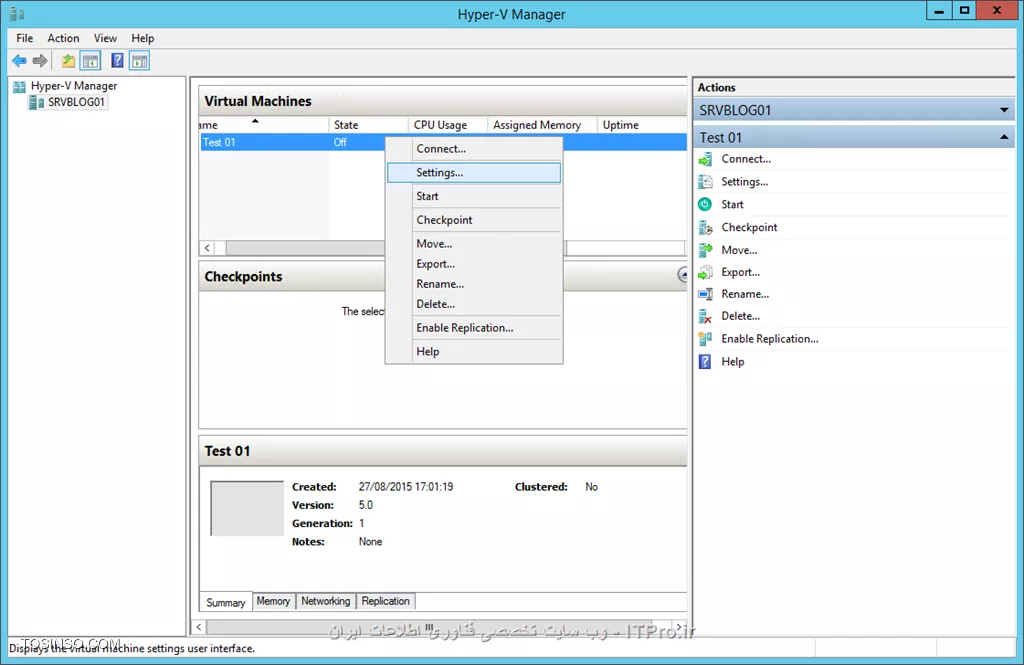Choose Start in the context menu
1024x665 pixels.
[473, 196]
